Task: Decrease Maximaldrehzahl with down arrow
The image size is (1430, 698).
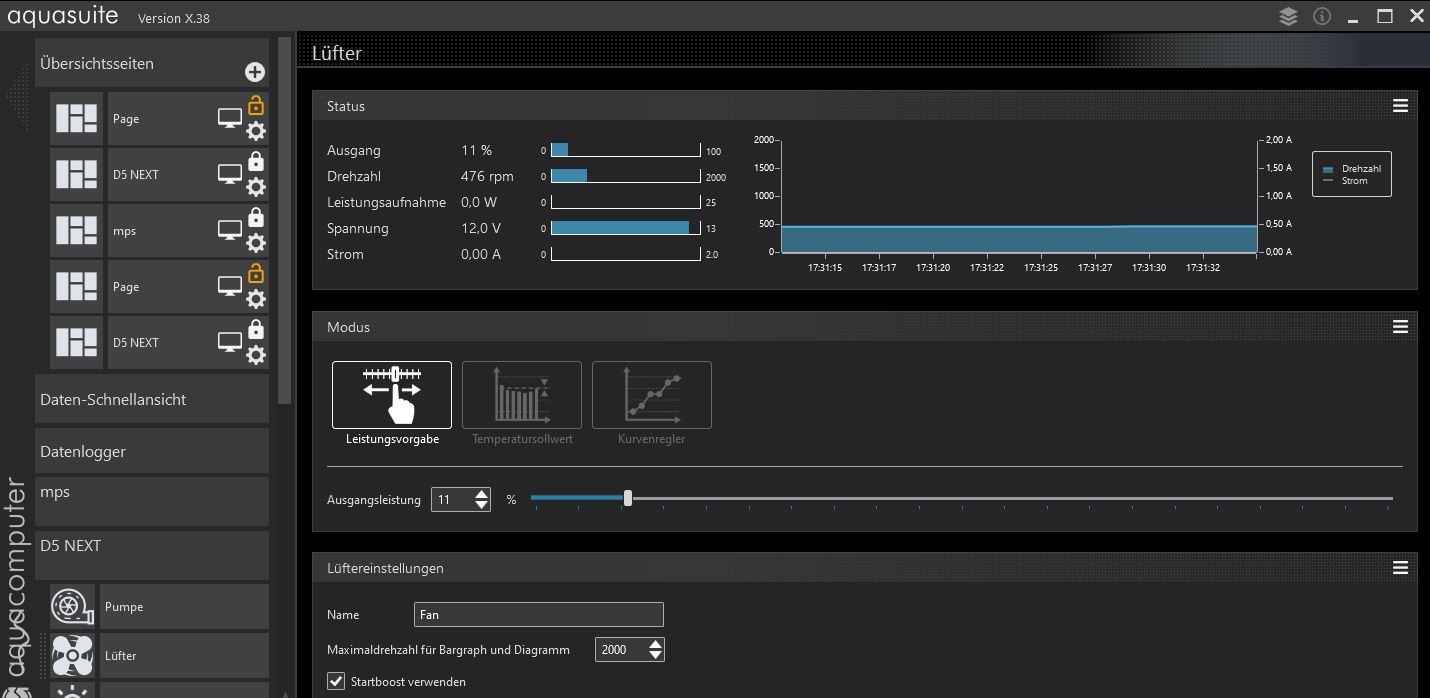Action: (655, 655)
